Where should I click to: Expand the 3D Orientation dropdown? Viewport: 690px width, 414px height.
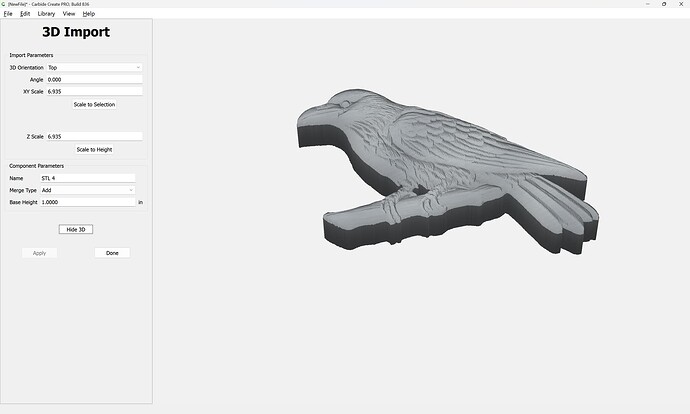94,68
